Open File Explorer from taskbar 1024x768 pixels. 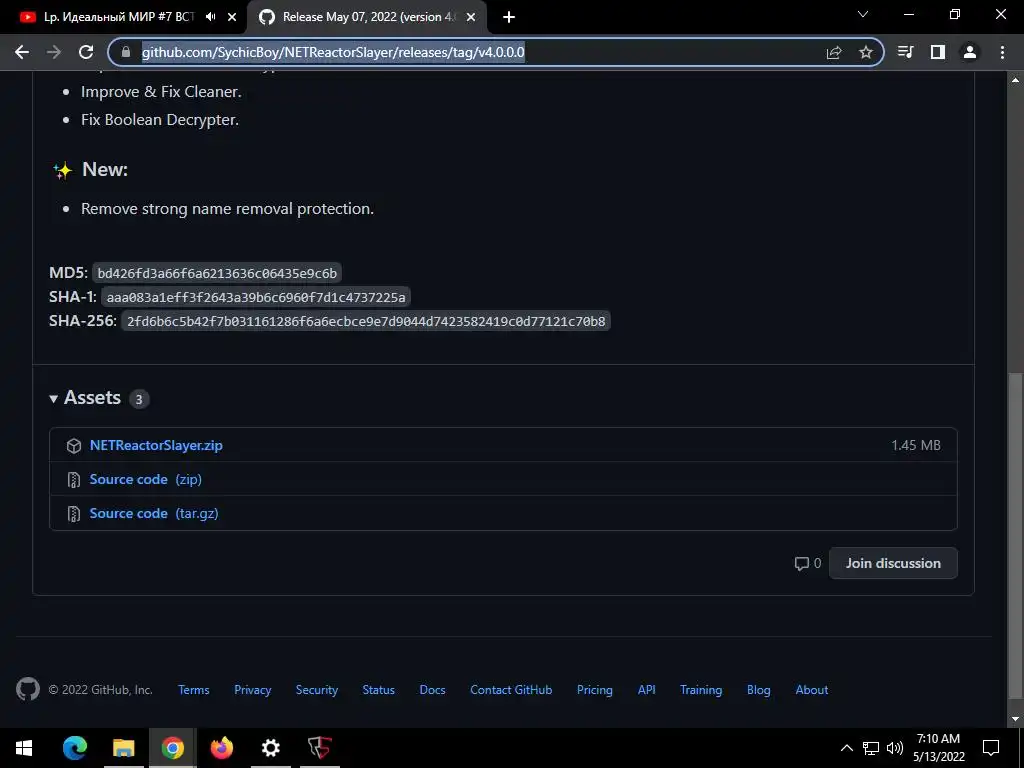point(123,748)
